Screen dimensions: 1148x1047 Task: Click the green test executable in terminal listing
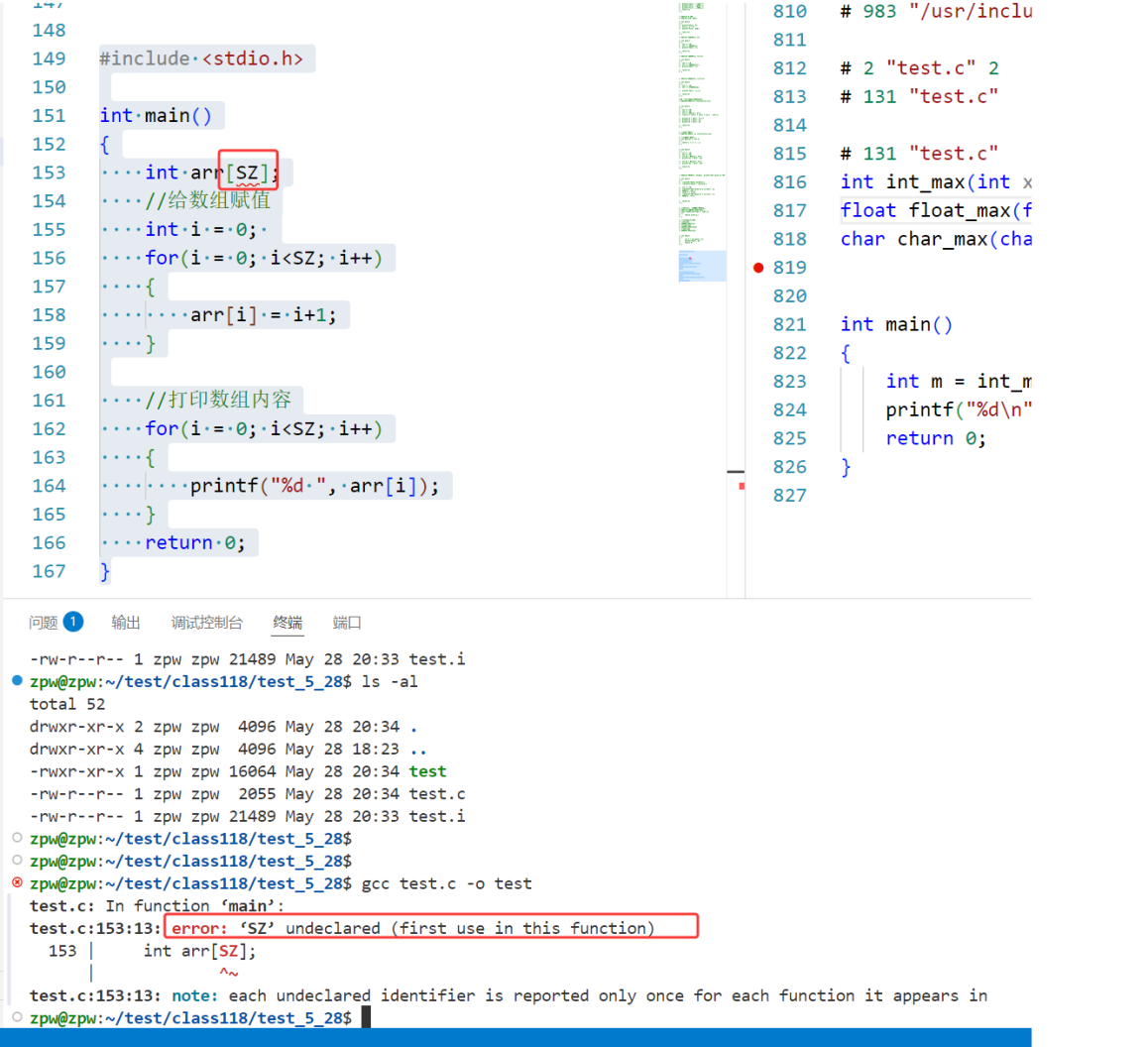[x=427, y=771]
